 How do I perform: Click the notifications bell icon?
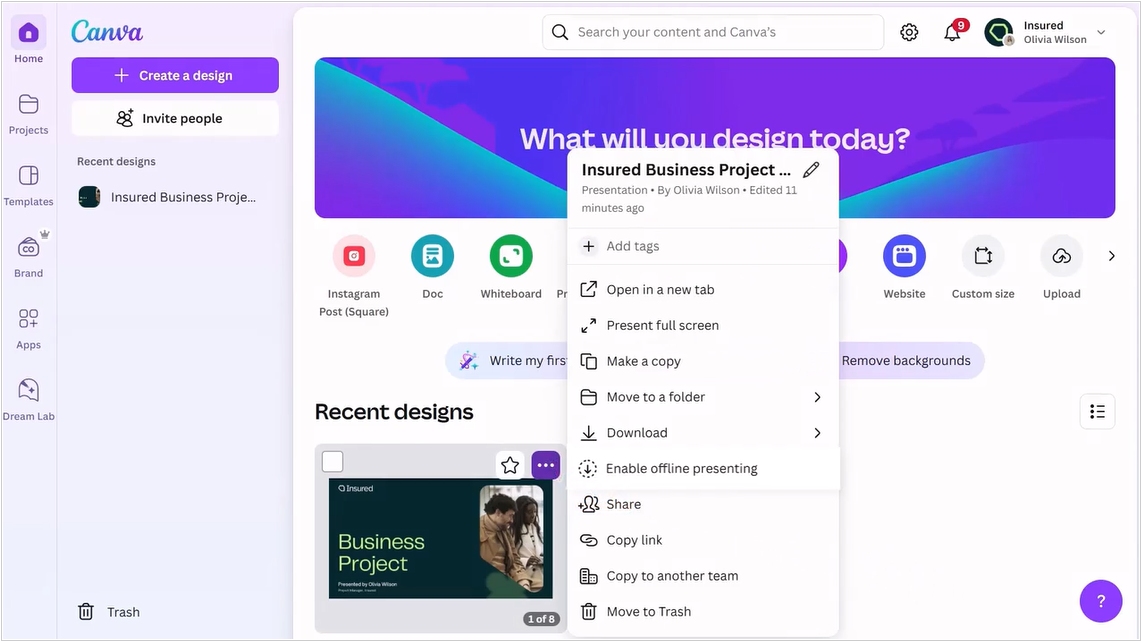click(x=952, y=33)
